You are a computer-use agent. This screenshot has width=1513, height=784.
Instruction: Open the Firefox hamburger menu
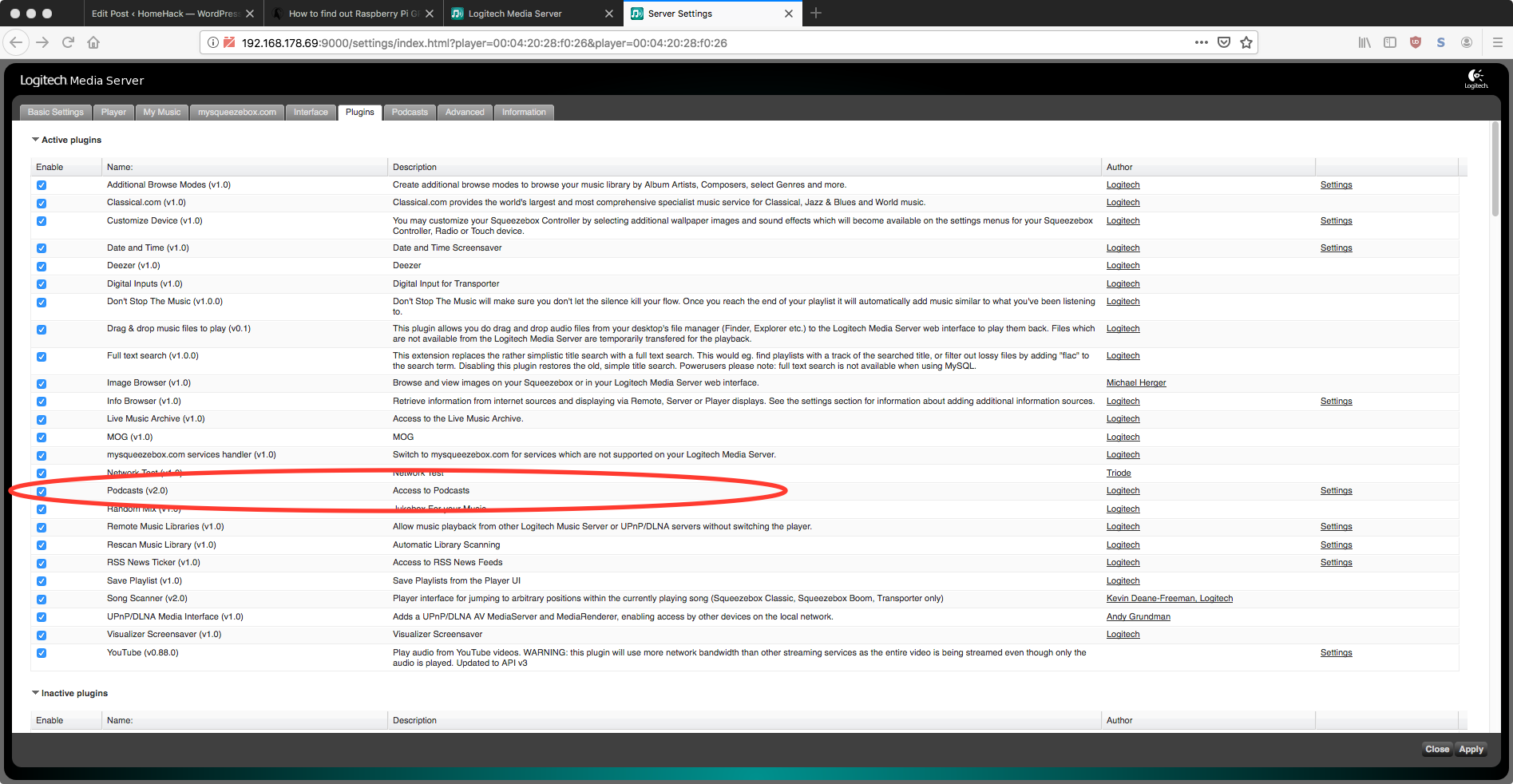[x=1497, y=42]
